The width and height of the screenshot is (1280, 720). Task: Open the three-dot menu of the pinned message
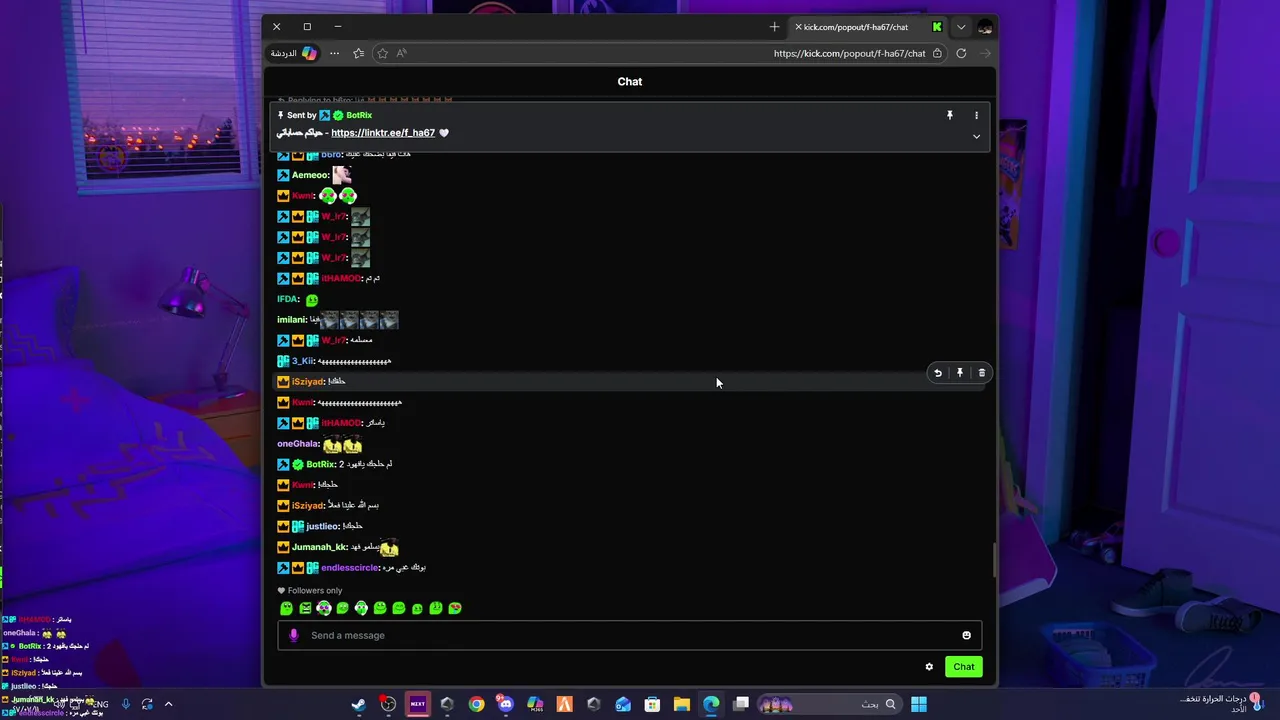[x=977, y=115]
